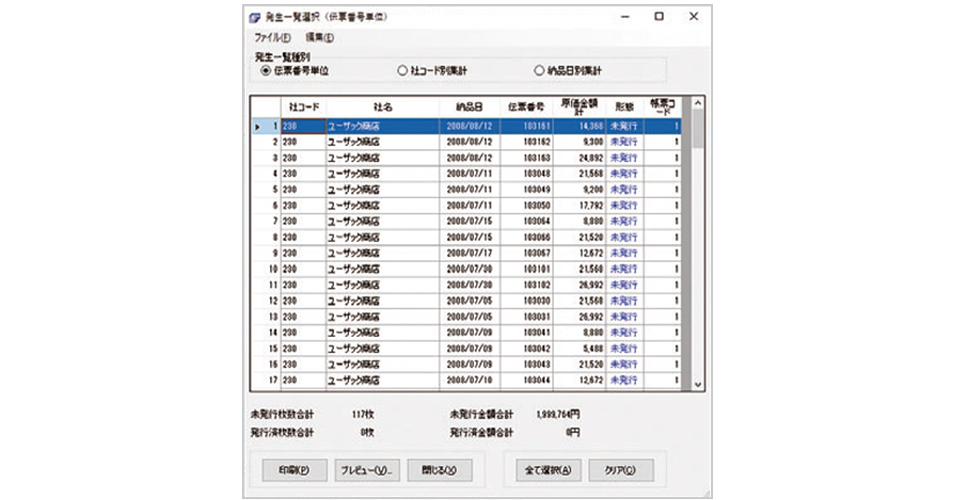
Task: Open the ファイル(F) menu
Action: [x=272, y=38]
